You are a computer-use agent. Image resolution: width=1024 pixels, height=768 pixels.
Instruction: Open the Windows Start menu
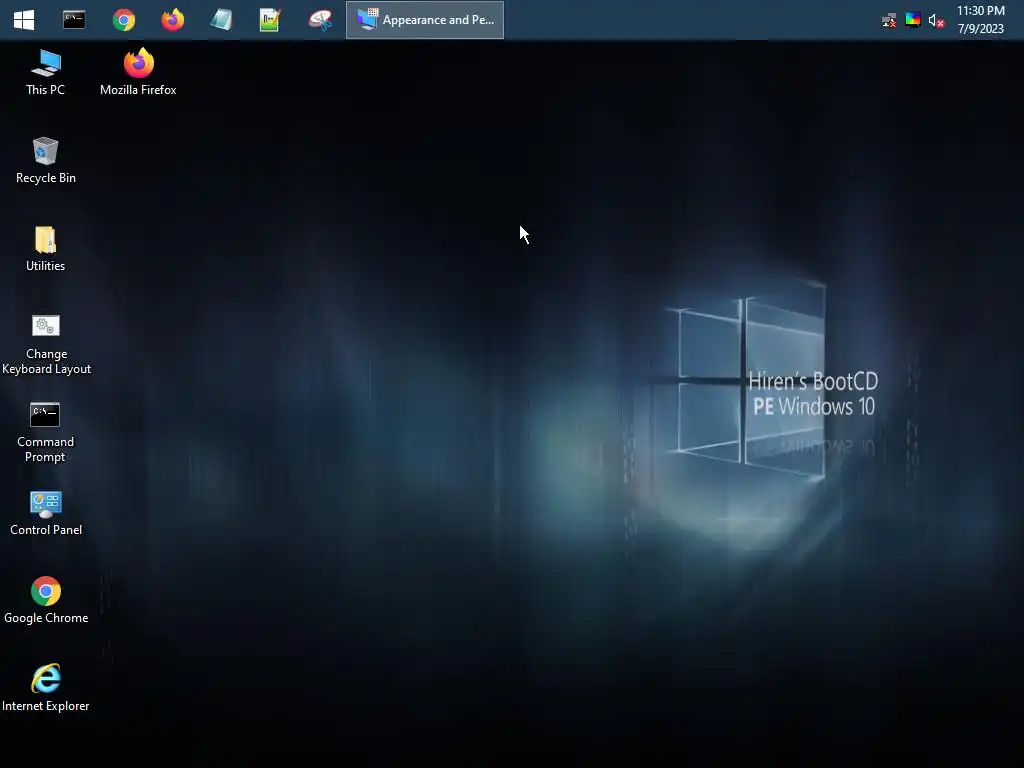[24, 20]
